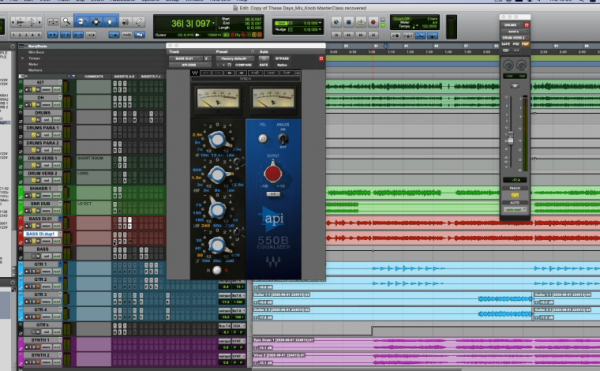600x371 pixels.
Task: Toggle the IN button at EQ bottom
Action: 217,270
